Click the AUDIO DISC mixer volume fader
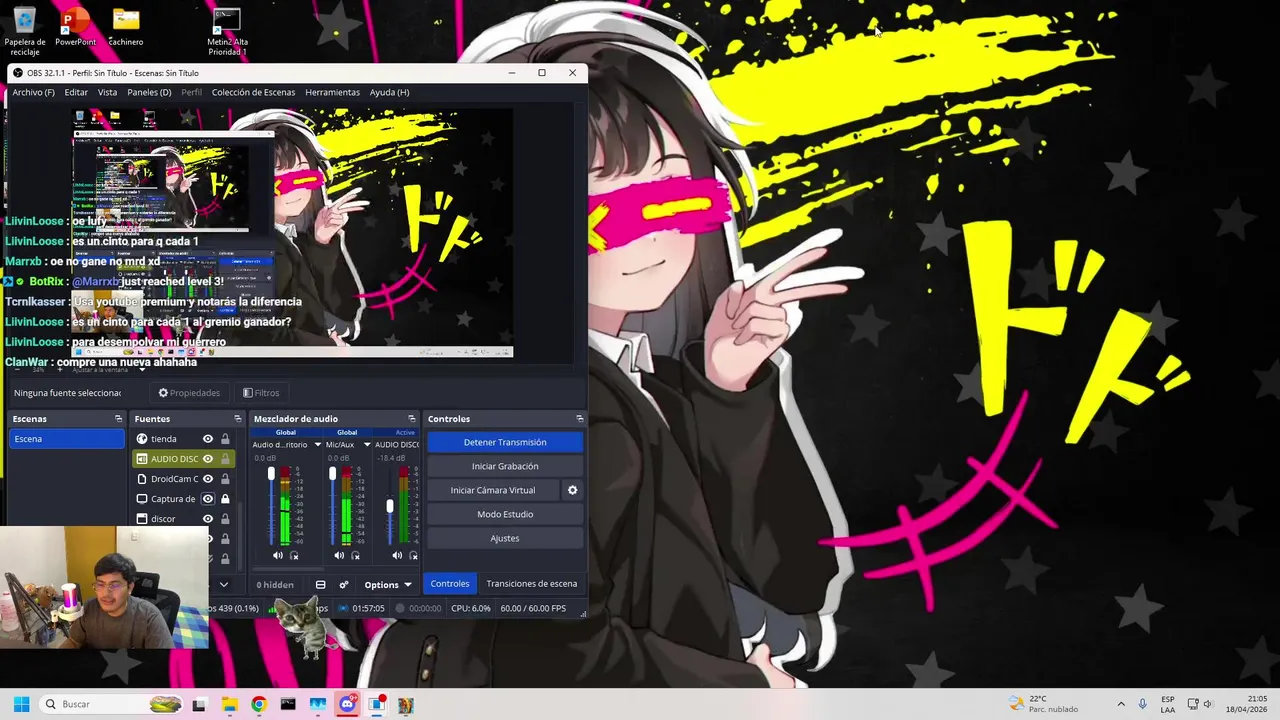1280x720 pixels. point(390,506)
